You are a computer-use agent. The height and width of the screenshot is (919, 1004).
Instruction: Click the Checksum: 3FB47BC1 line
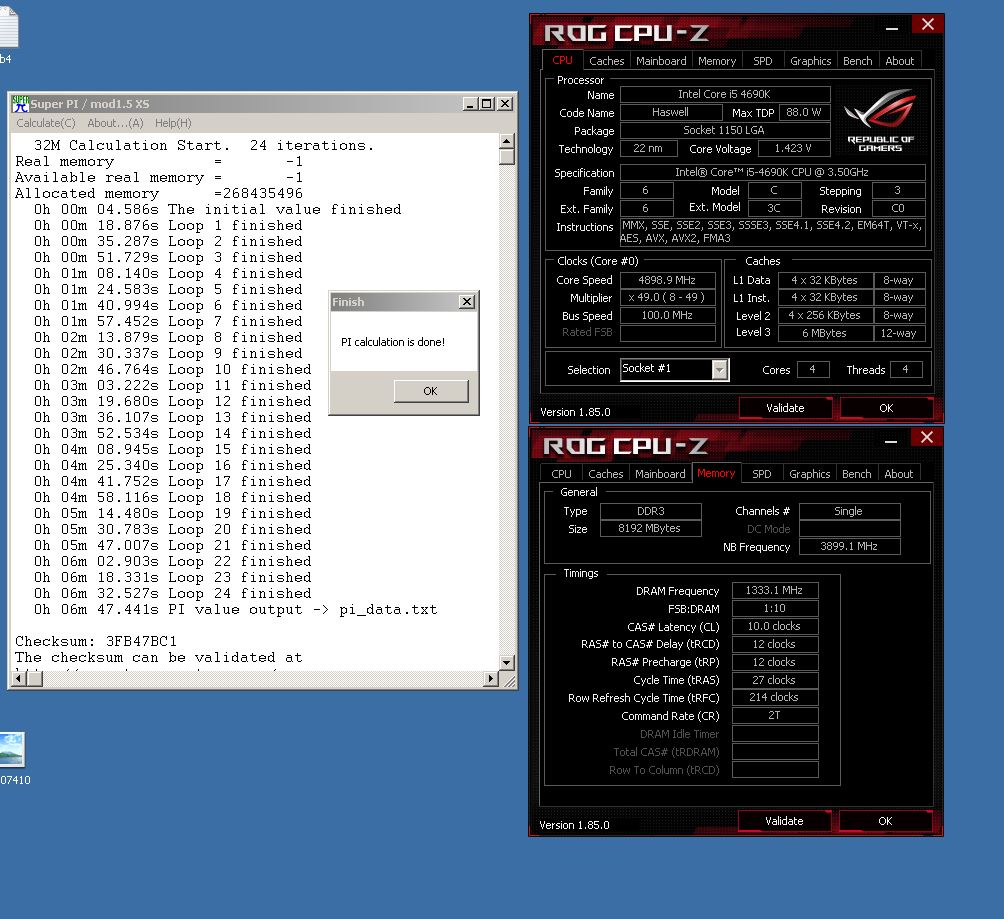[x=96, y=641]
